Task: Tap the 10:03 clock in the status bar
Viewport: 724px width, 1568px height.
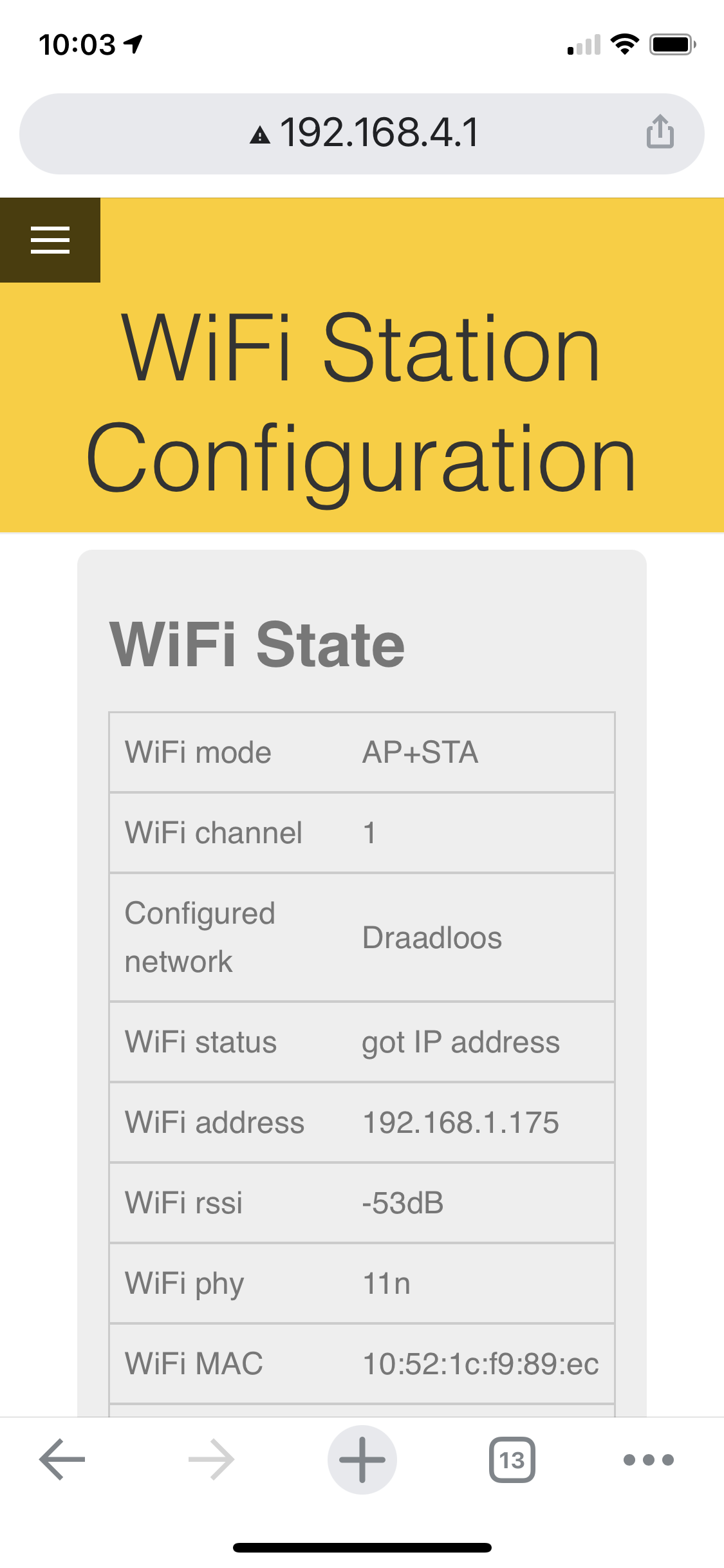Action: (x=77, y=44)
